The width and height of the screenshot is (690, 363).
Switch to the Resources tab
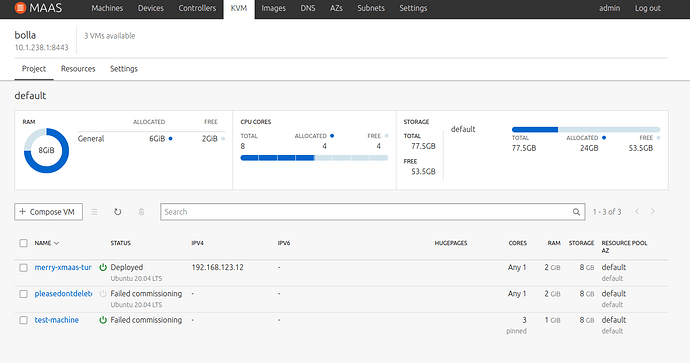(x=78, y=69)
